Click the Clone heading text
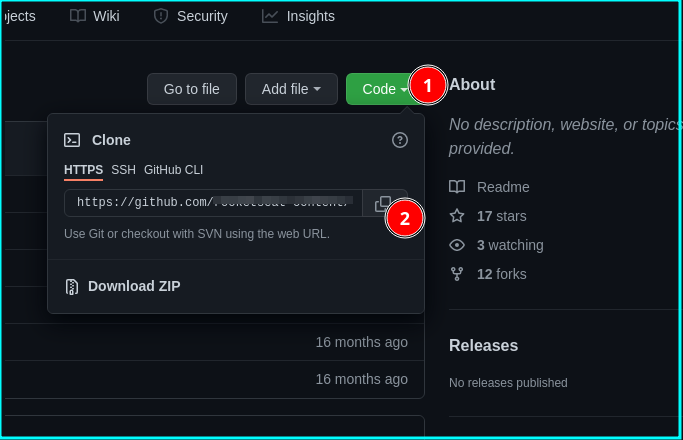The width and height of the screenshot is (683, 440). pos(111,140)
